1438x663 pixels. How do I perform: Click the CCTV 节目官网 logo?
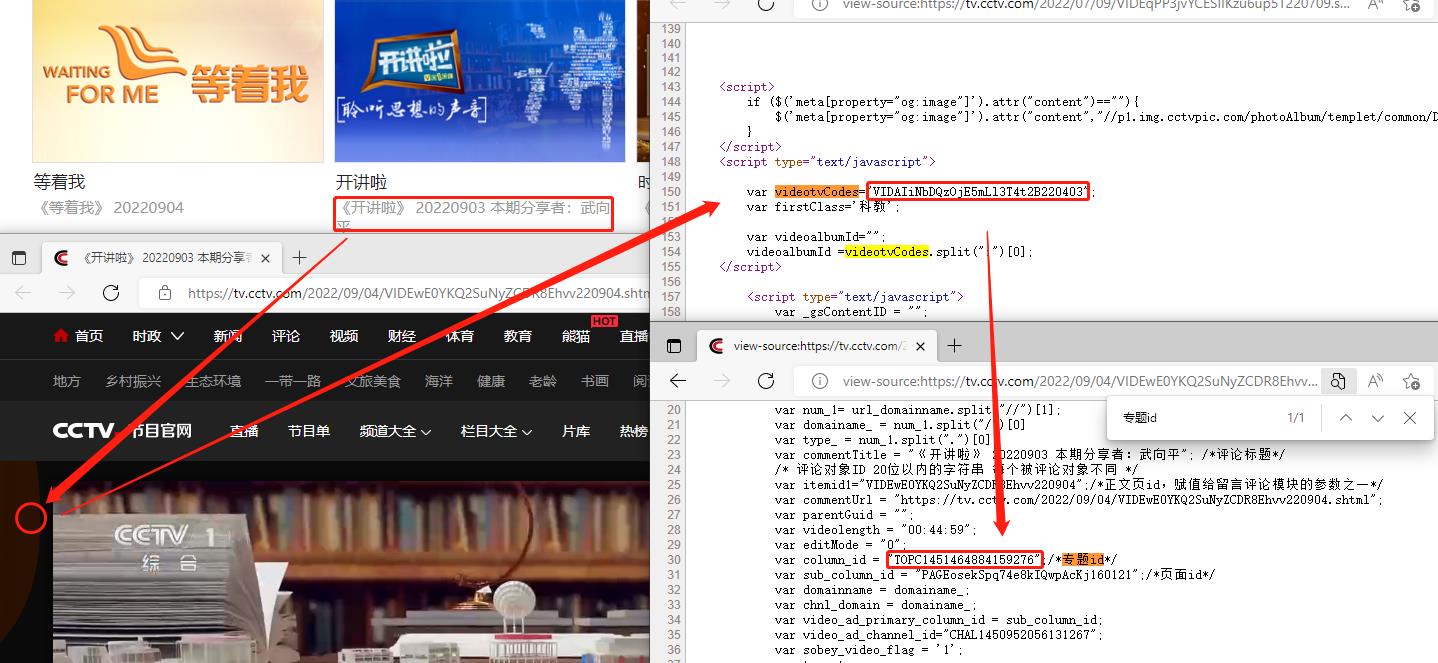pyautogui.click(x=122, y=431)
